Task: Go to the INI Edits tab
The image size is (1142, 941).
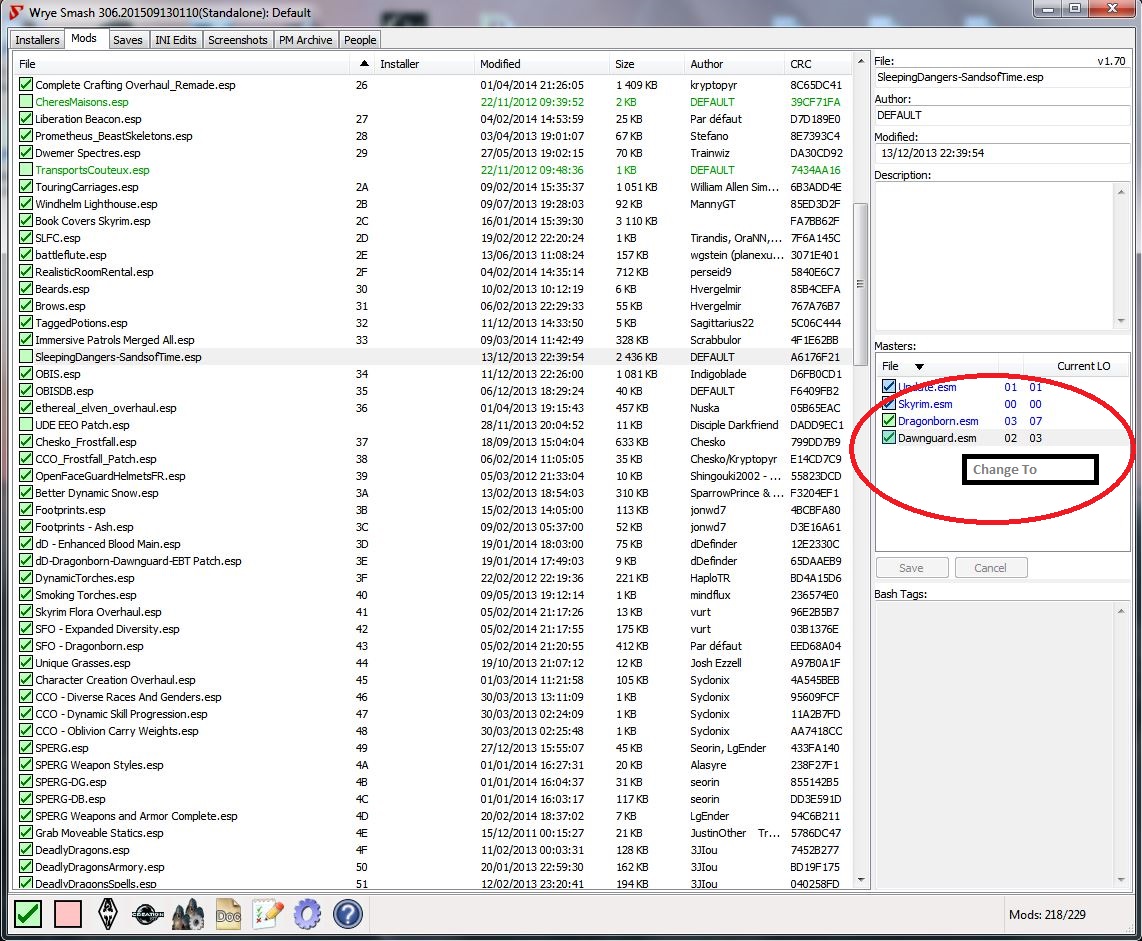Action: pos(176,40)
